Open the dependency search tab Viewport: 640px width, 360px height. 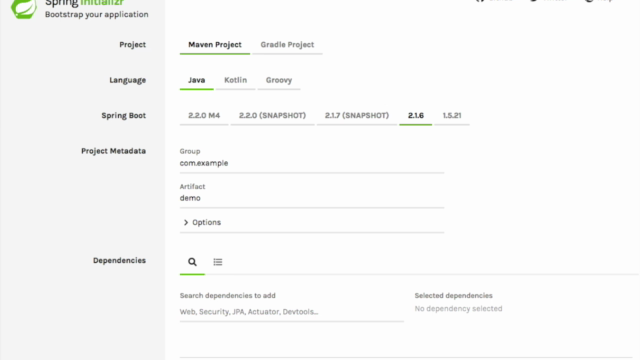click(192, 262)
